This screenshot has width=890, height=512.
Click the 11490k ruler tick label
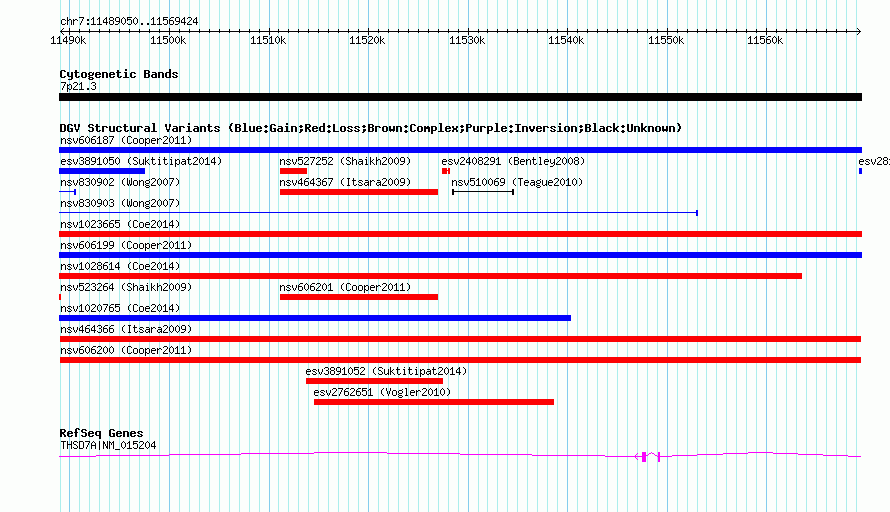[x=68, y=40]
